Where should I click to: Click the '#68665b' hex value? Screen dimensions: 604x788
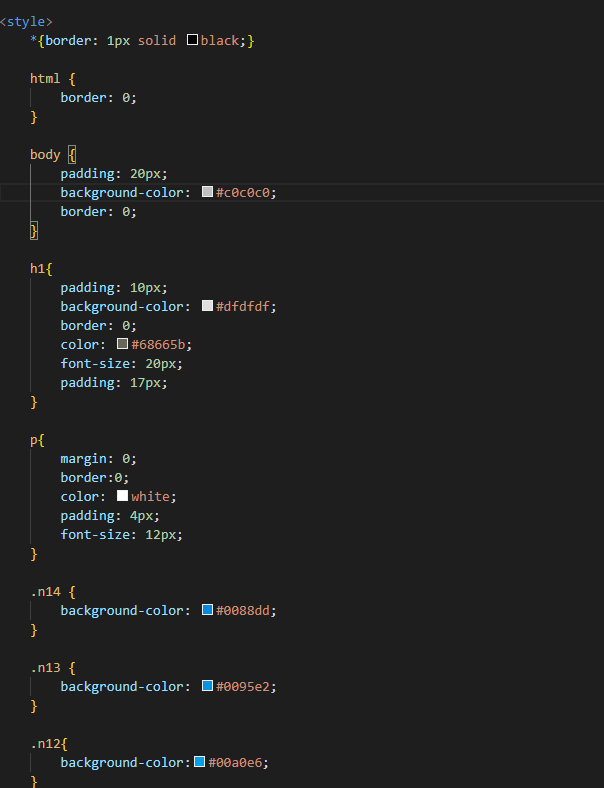click(158, 345)
